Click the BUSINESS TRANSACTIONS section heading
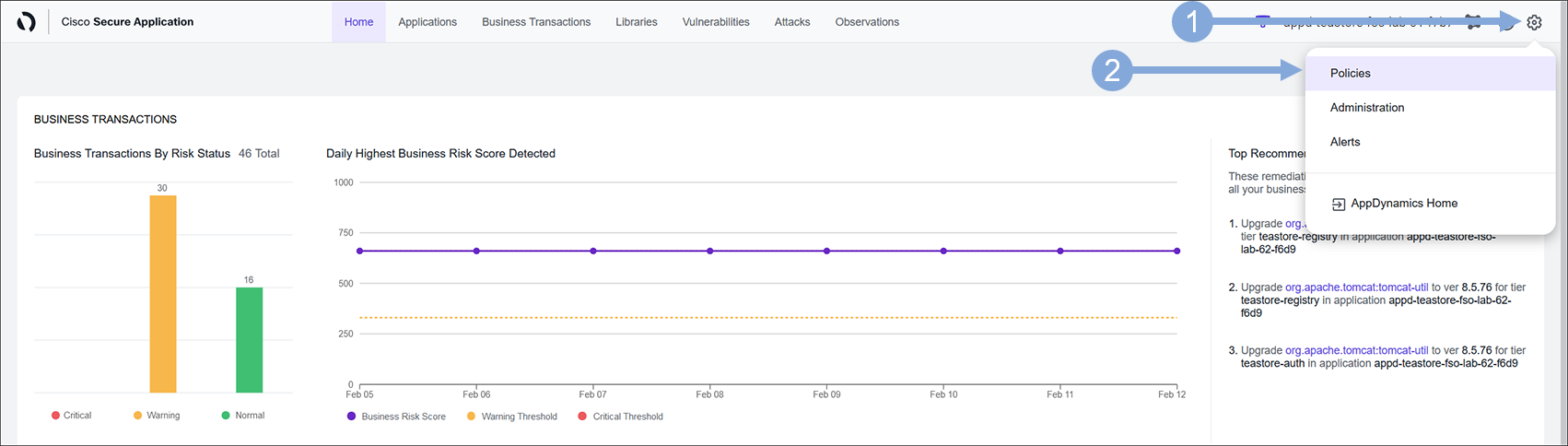The width and height of the screenshot is (1568, 446). click(105, 120)
